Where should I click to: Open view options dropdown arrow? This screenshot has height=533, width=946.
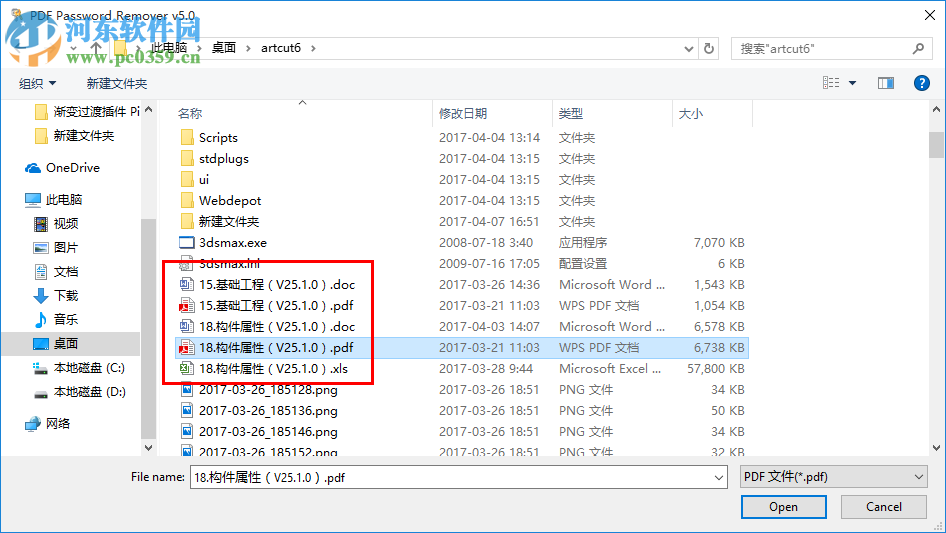852,83
